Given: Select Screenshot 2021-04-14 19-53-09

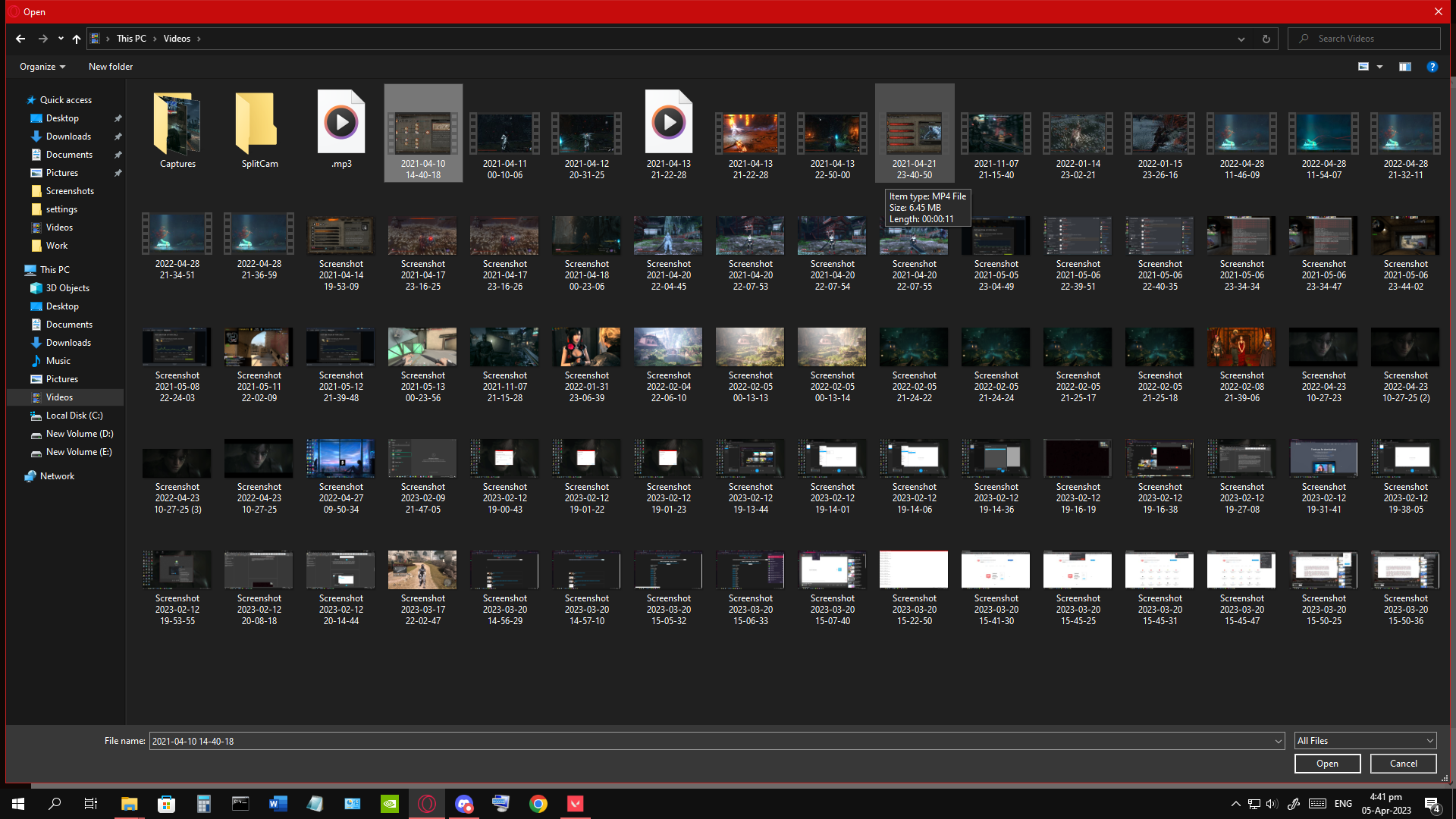Looking at the screenshot, I should click(341, 254).
